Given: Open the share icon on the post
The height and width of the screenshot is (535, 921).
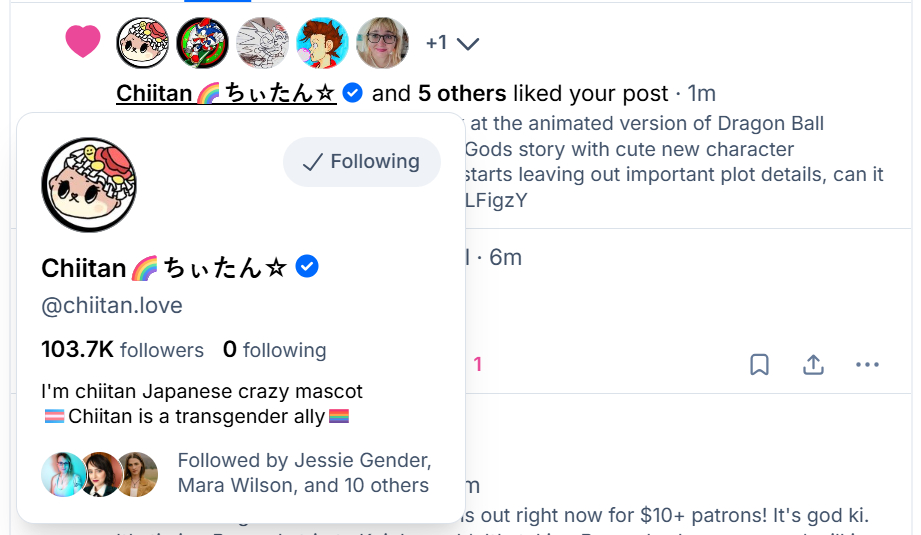Looking at the screenshot, I should click(813, 365).
